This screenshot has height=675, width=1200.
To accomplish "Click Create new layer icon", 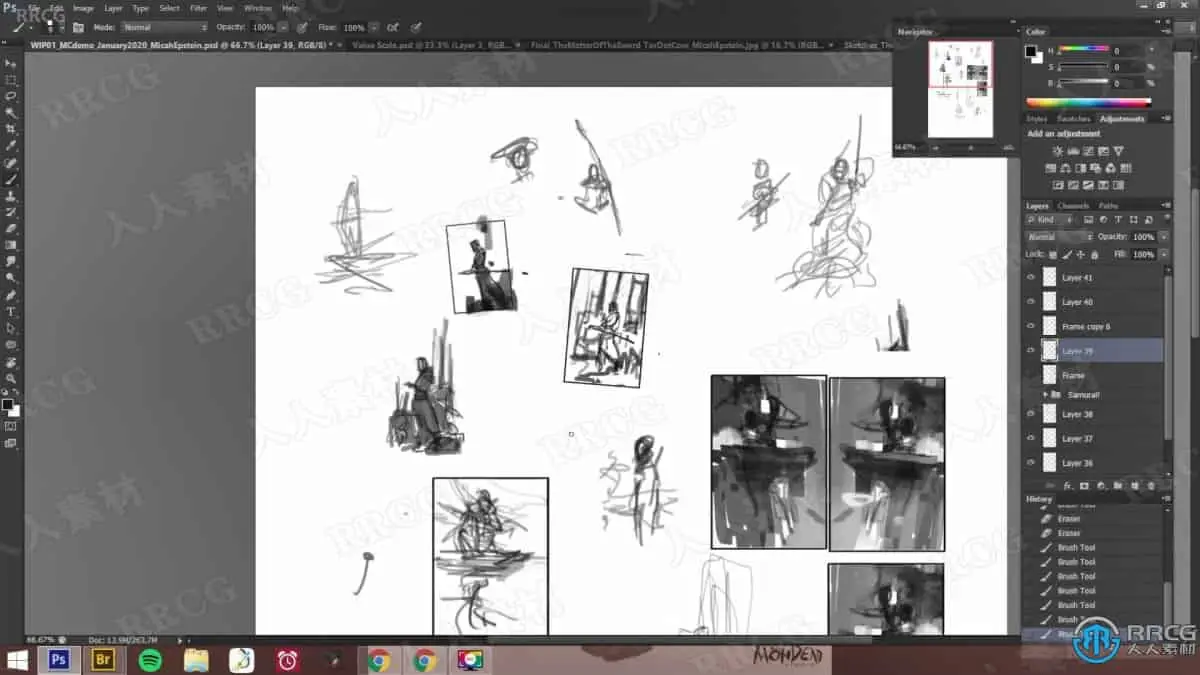I will pyautogui.click(x=1134, y=486).
